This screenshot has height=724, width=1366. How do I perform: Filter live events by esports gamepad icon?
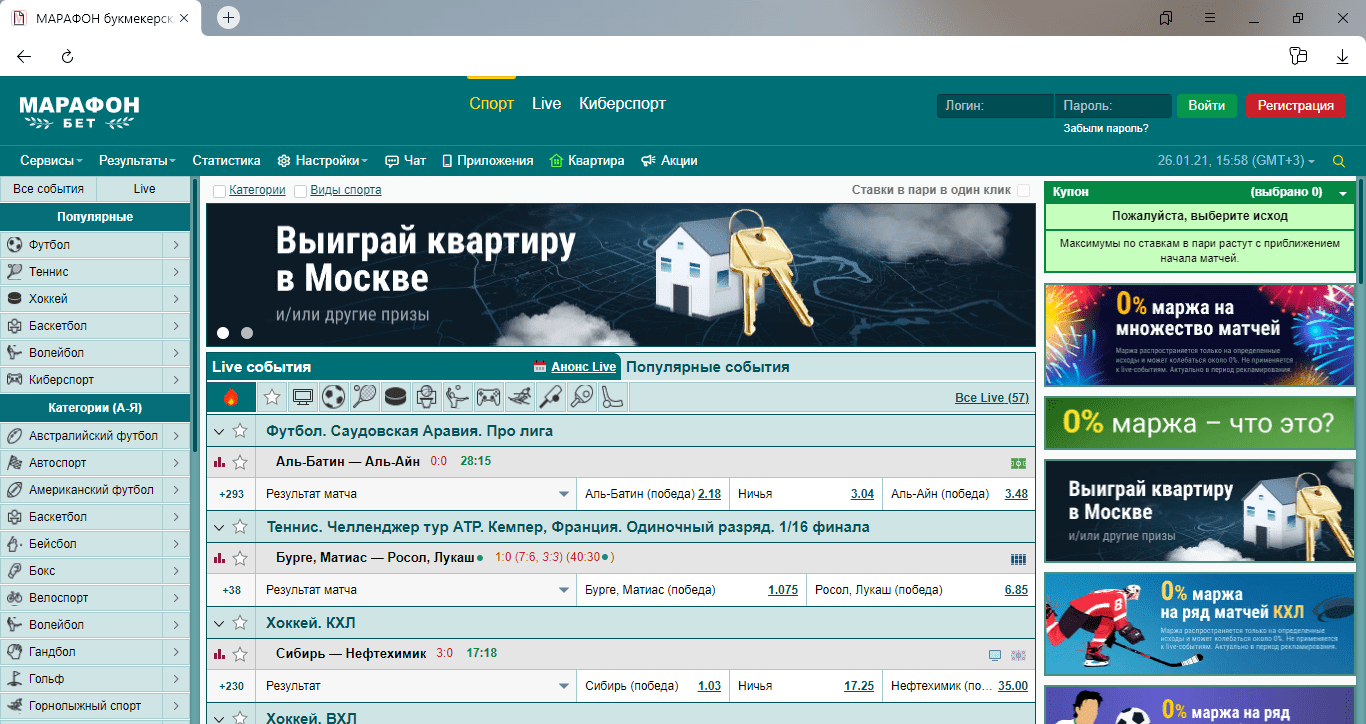[x=488, y=397]
